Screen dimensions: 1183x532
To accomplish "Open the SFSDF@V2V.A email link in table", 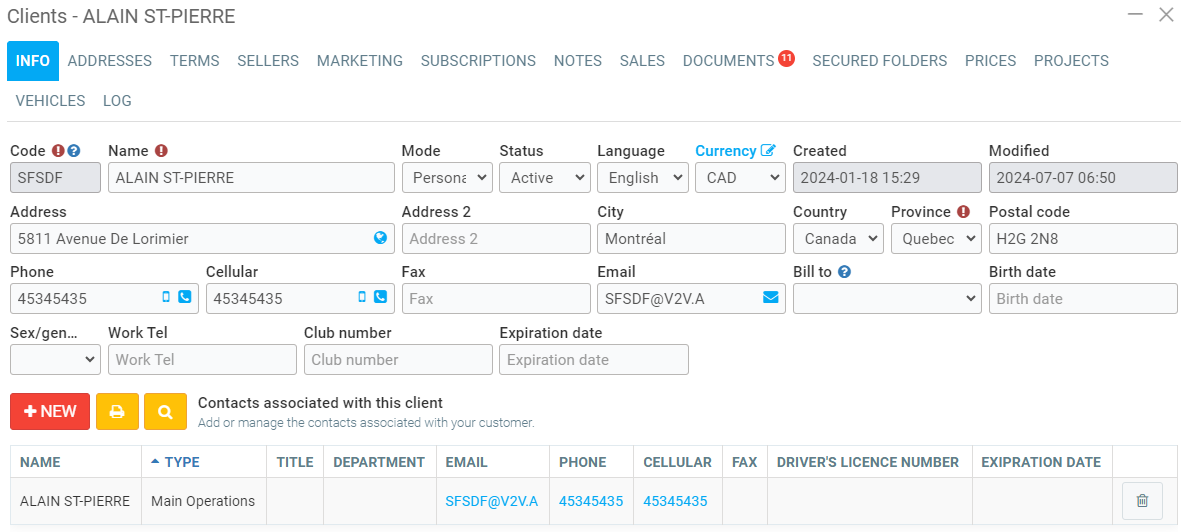I will pyautogui.click(x=491, y=501).
